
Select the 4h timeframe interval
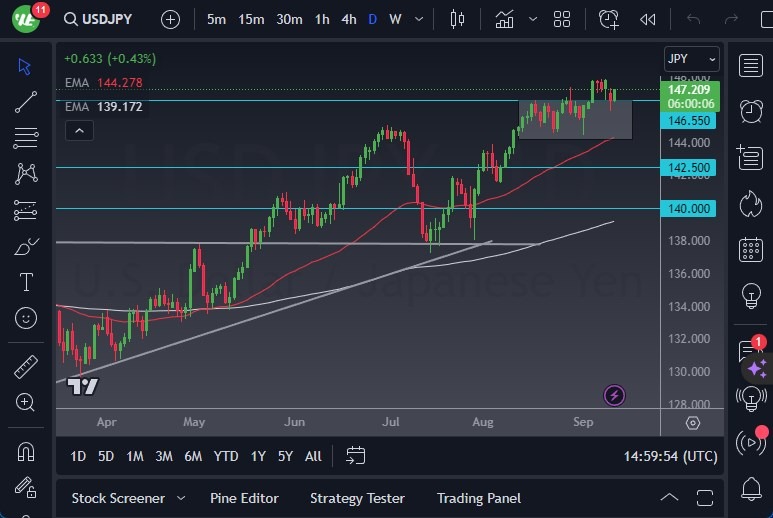[348, 19]
